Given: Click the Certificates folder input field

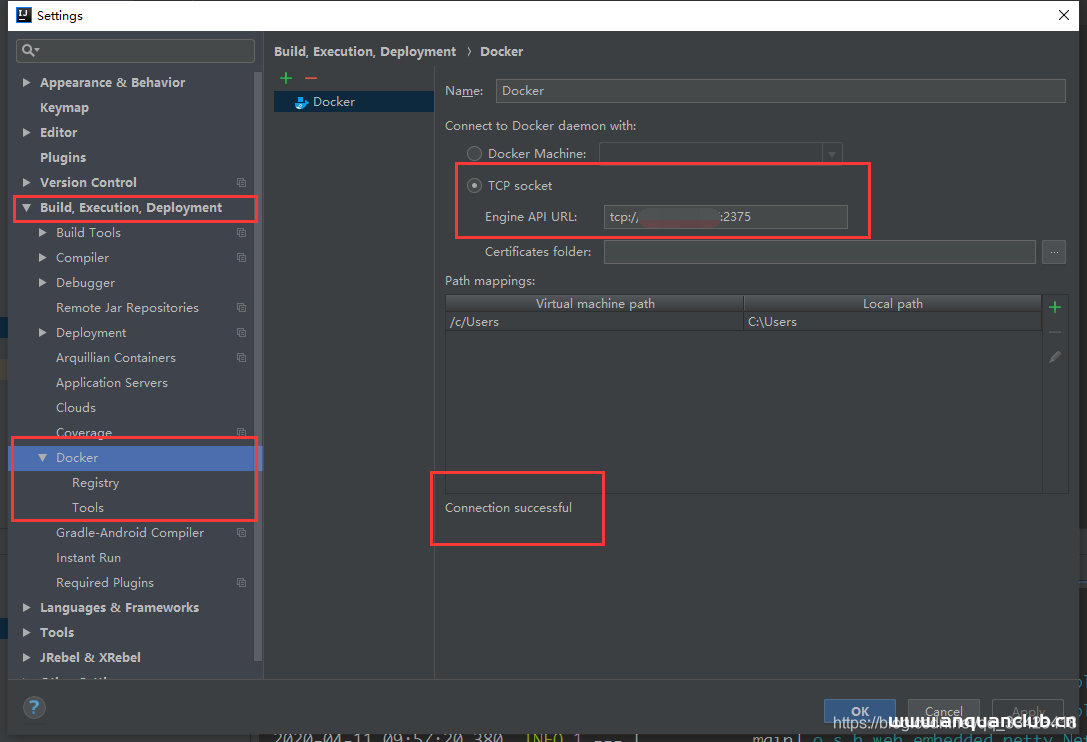Looking at the screenshot, I should pyautogui.click(x=819, y=252).
